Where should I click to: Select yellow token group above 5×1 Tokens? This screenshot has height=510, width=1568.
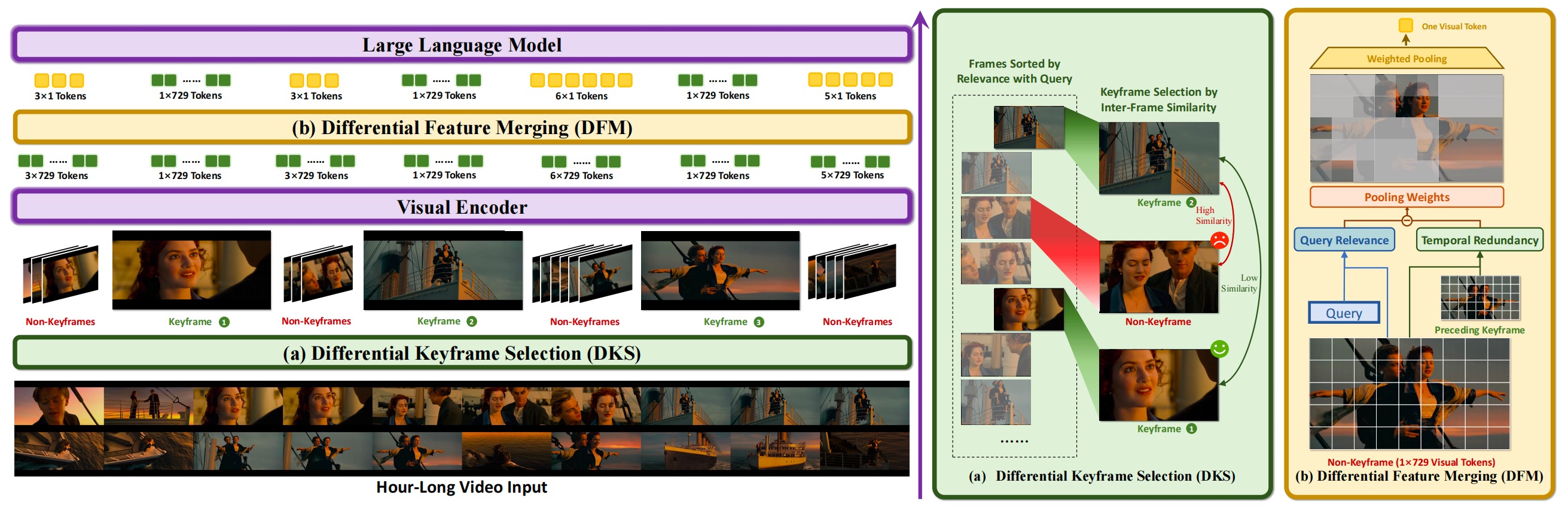[x=850, y=80]
